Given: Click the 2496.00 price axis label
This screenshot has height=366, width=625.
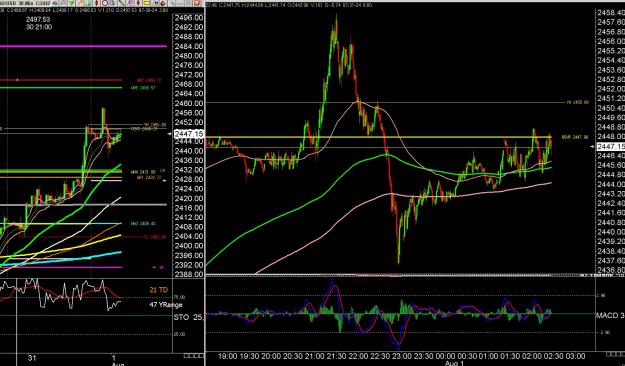Looking at the screenshot, I should (189, 18).
